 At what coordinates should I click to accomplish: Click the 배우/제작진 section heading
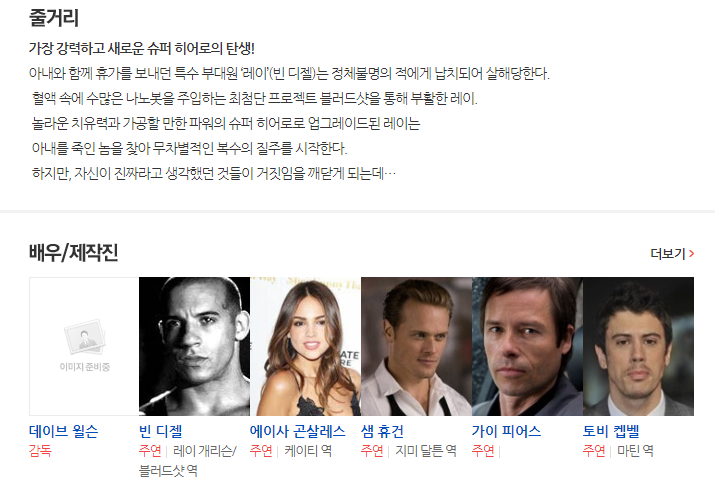(x=73, y=253)
